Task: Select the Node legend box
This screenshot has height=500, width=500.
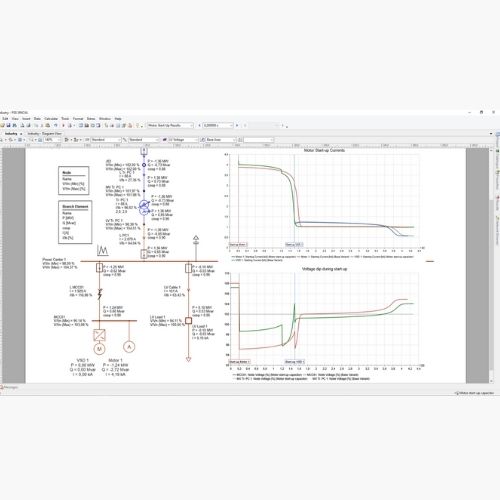Action: (x=74, y=180)
